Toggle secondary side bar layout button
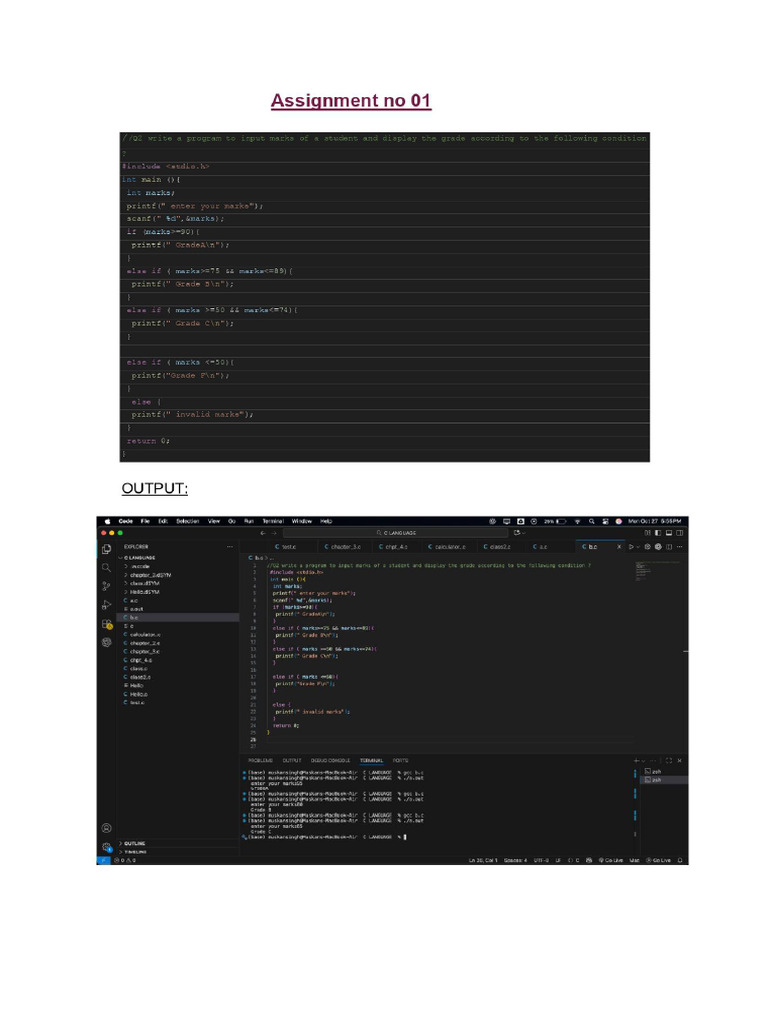768x1024 pixels. tap(680, 533)
